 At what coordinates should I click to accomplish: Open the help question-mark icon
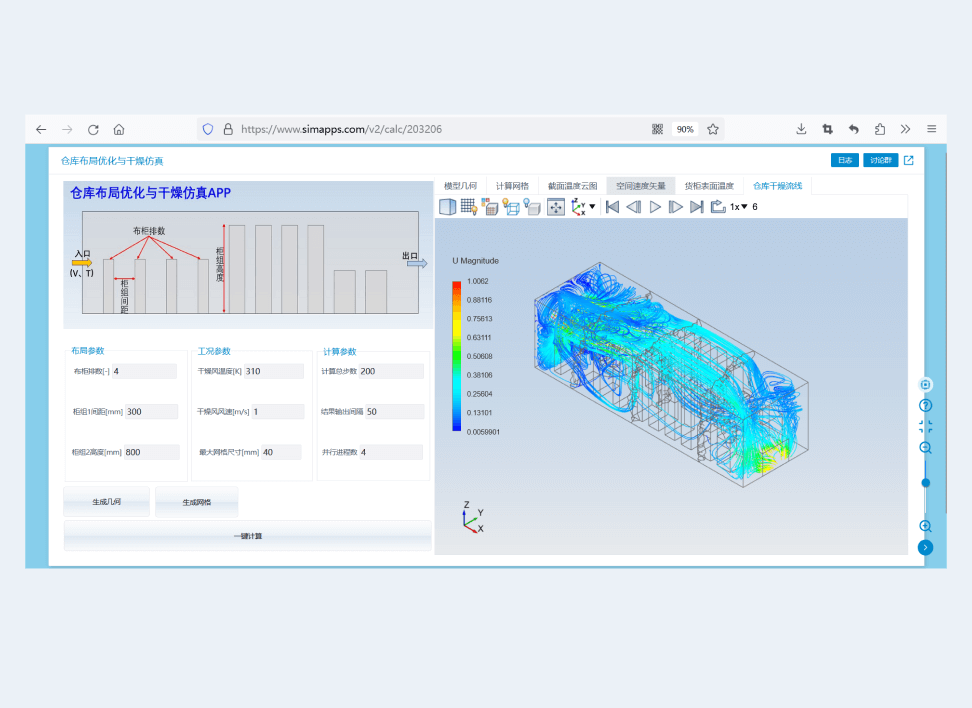(x=925, y=405)
